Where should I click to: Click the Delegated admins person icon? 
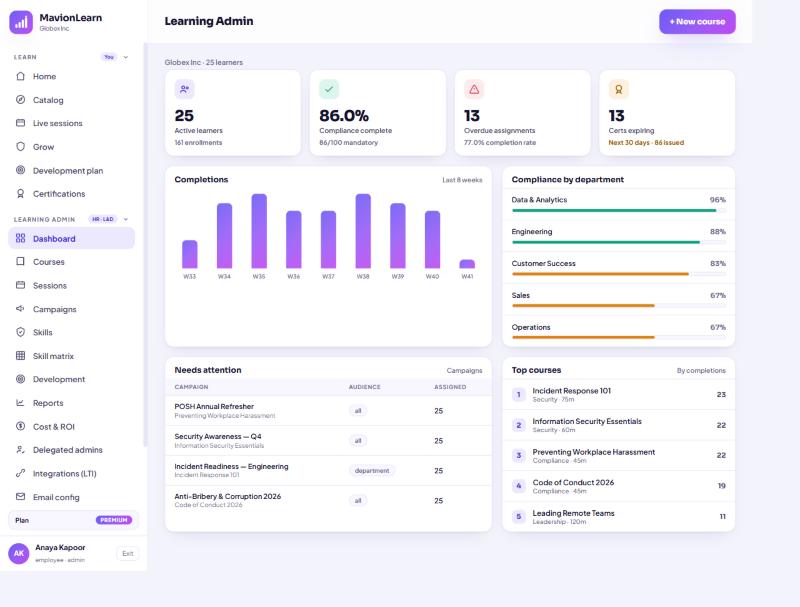(x=20, y=449)
